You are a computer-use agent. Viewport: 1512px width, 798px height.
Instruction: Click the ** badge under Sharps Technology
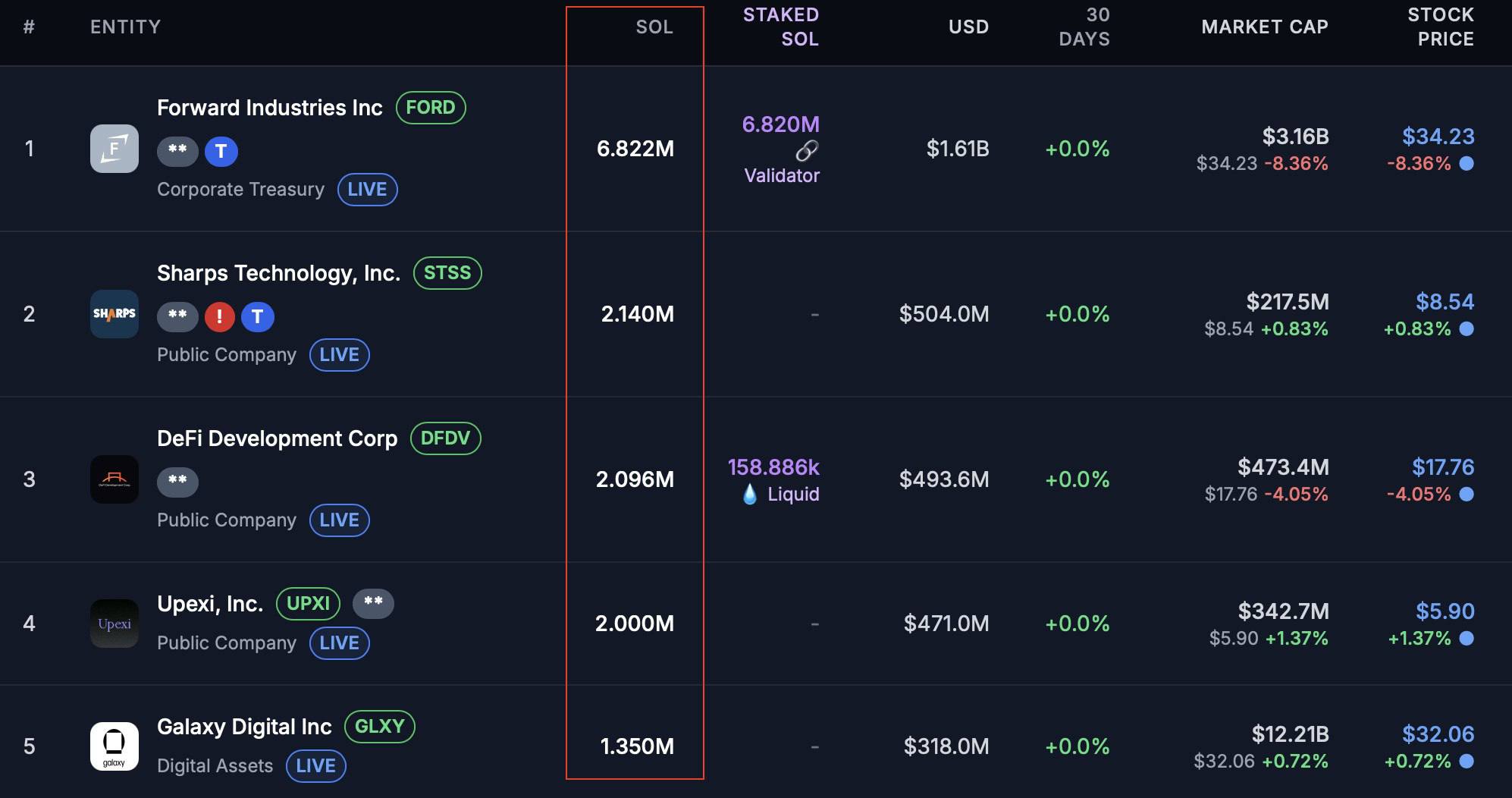(177, 317)
